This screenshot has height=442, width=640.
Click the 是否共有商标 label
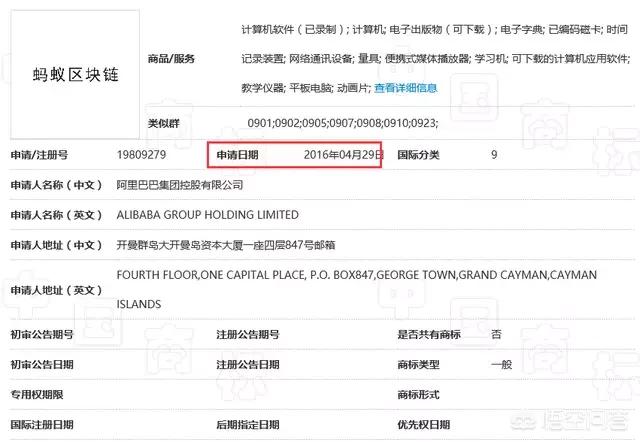click(429, 335)
